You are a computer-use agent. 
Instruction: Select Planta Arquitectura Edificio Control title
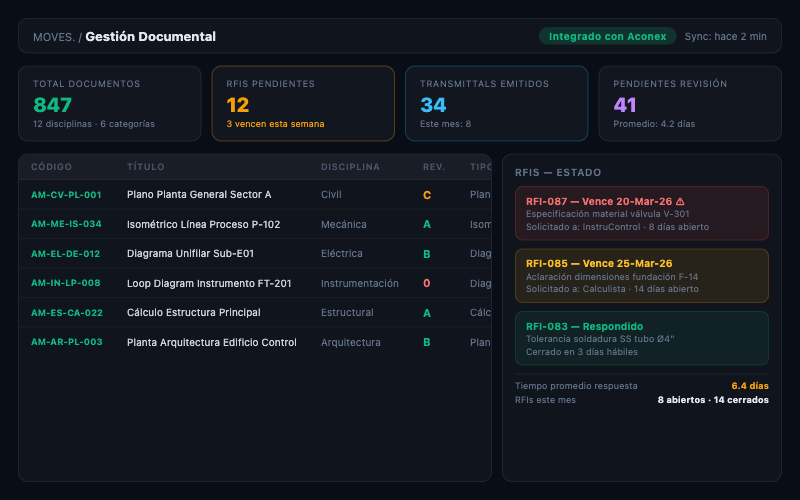(211, 342)
